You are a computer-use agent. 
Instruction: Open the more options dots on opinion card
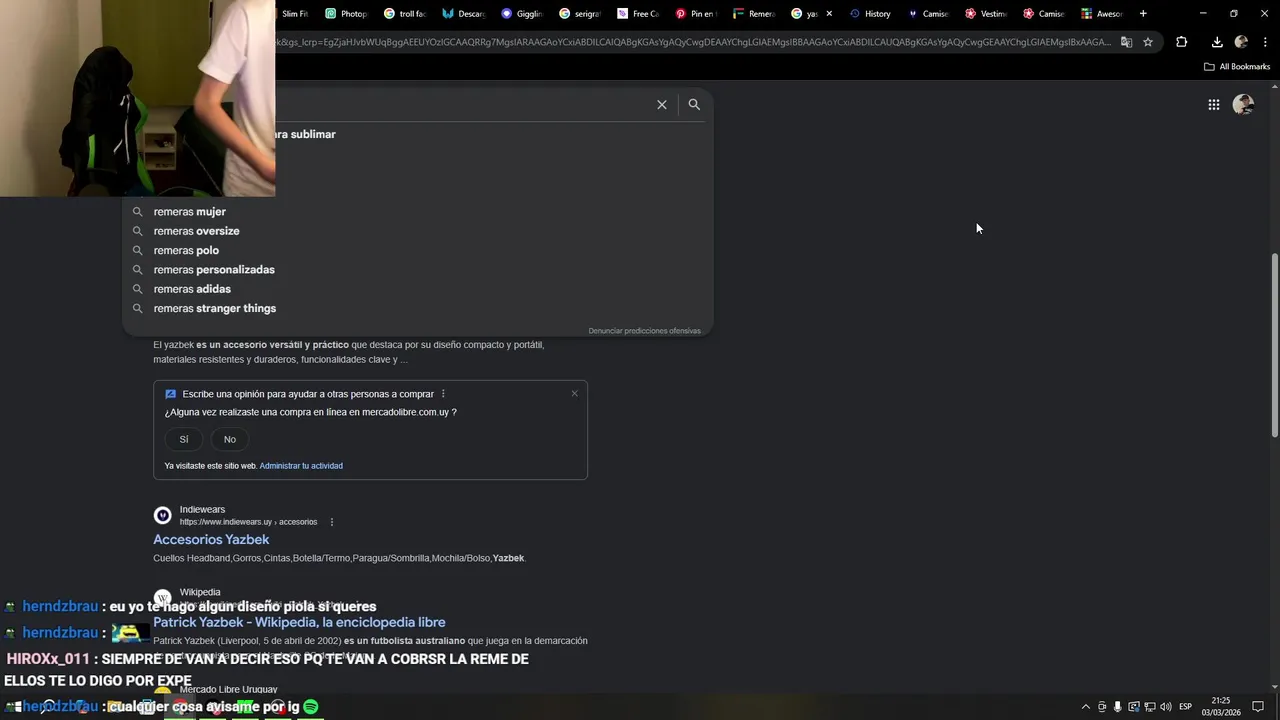click(x=443, y=394)
